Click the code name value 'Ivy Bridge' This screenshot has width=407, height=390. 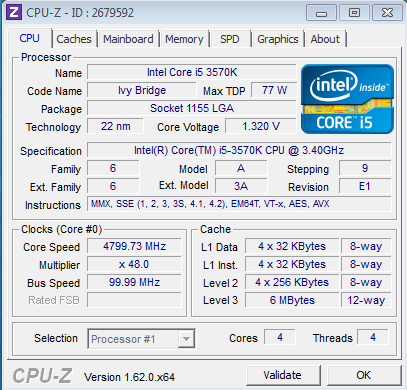pos(142,90)
